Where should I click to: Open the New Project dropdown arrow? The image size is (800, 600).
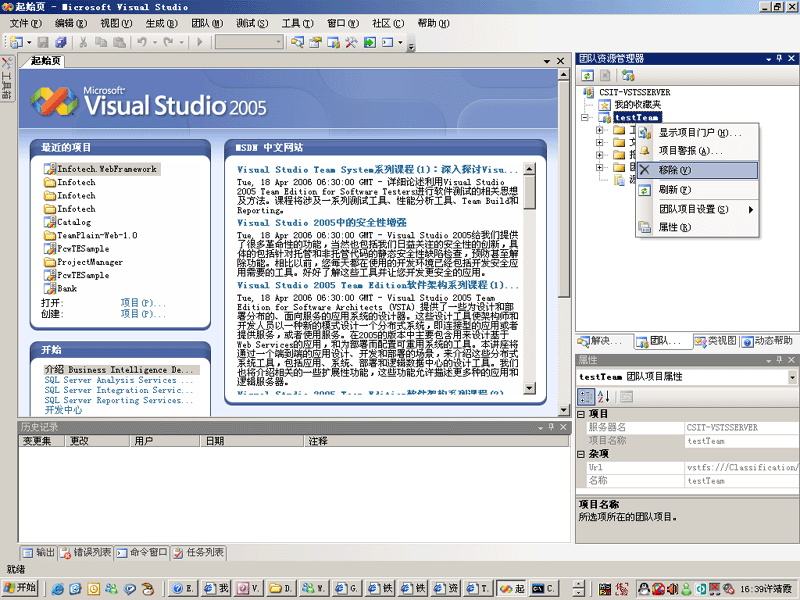(x=29, y=42)
